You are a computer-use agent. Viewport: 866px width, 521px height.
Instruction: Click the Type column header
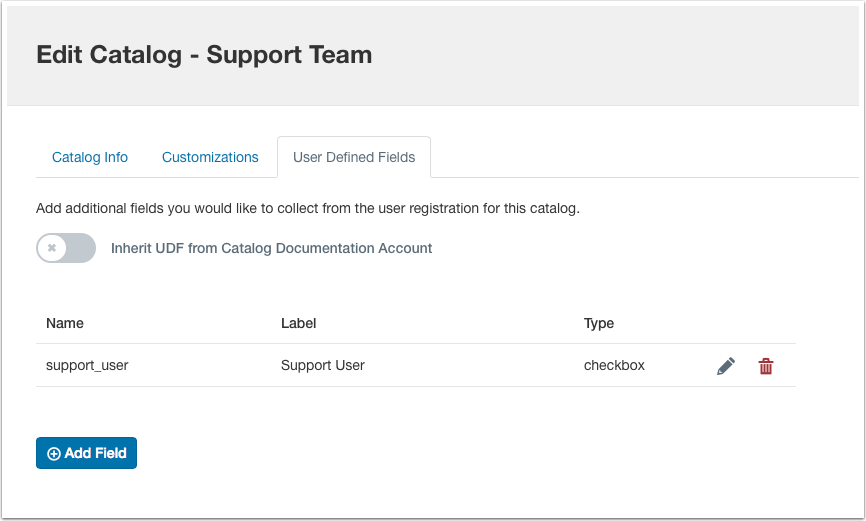pos(599,323)
